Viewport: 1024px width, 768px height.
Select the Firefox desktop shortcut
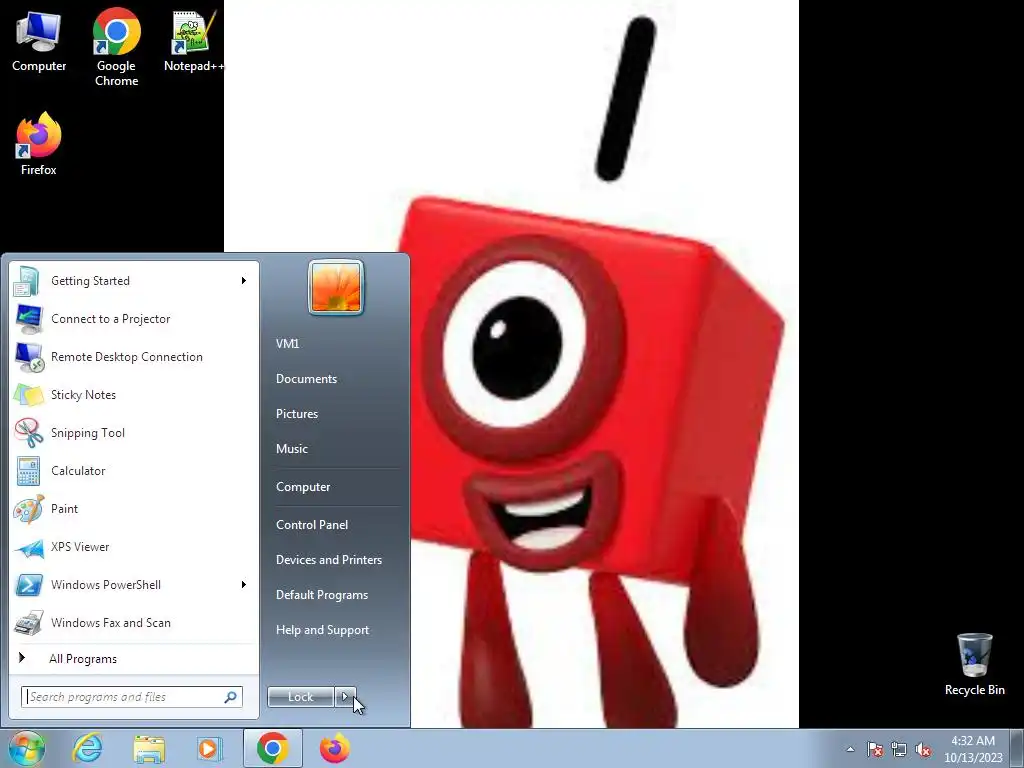(x=39, y=144)
